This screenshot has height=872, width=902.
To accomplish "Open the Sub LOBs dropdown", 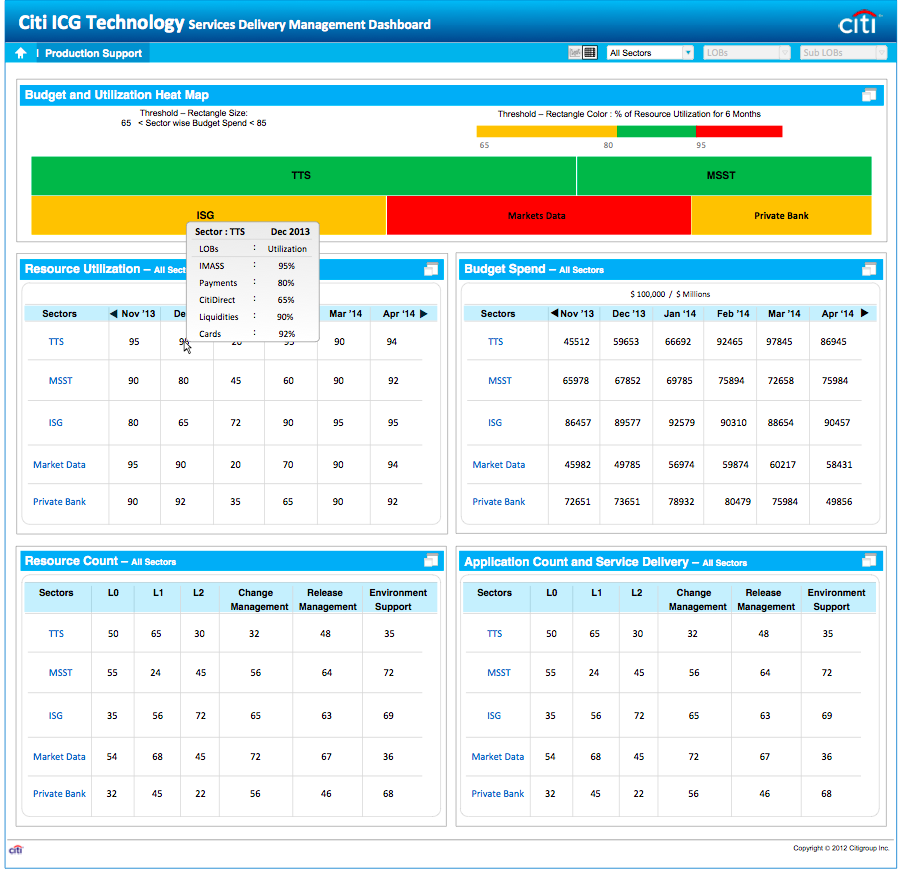I will coord(843,53).
